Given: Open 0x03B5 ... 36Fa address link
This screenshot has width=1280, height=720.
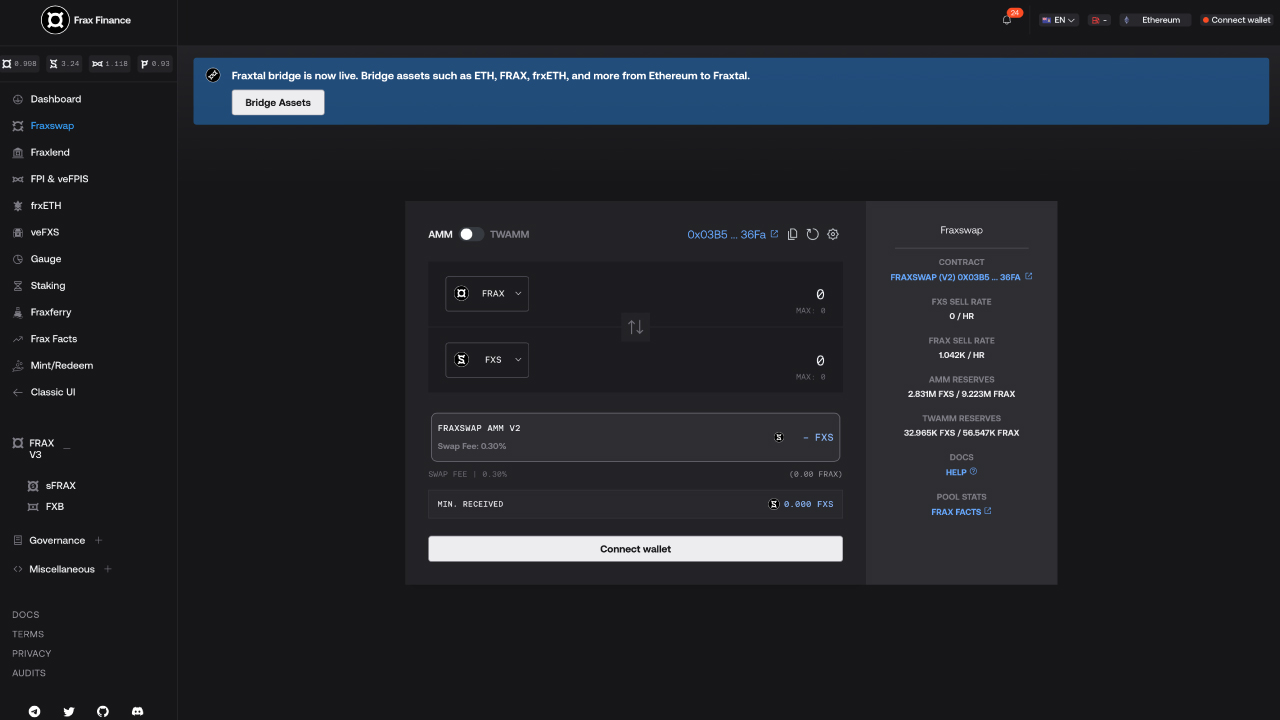Looking at the screenshot, I should coord(732,234).
